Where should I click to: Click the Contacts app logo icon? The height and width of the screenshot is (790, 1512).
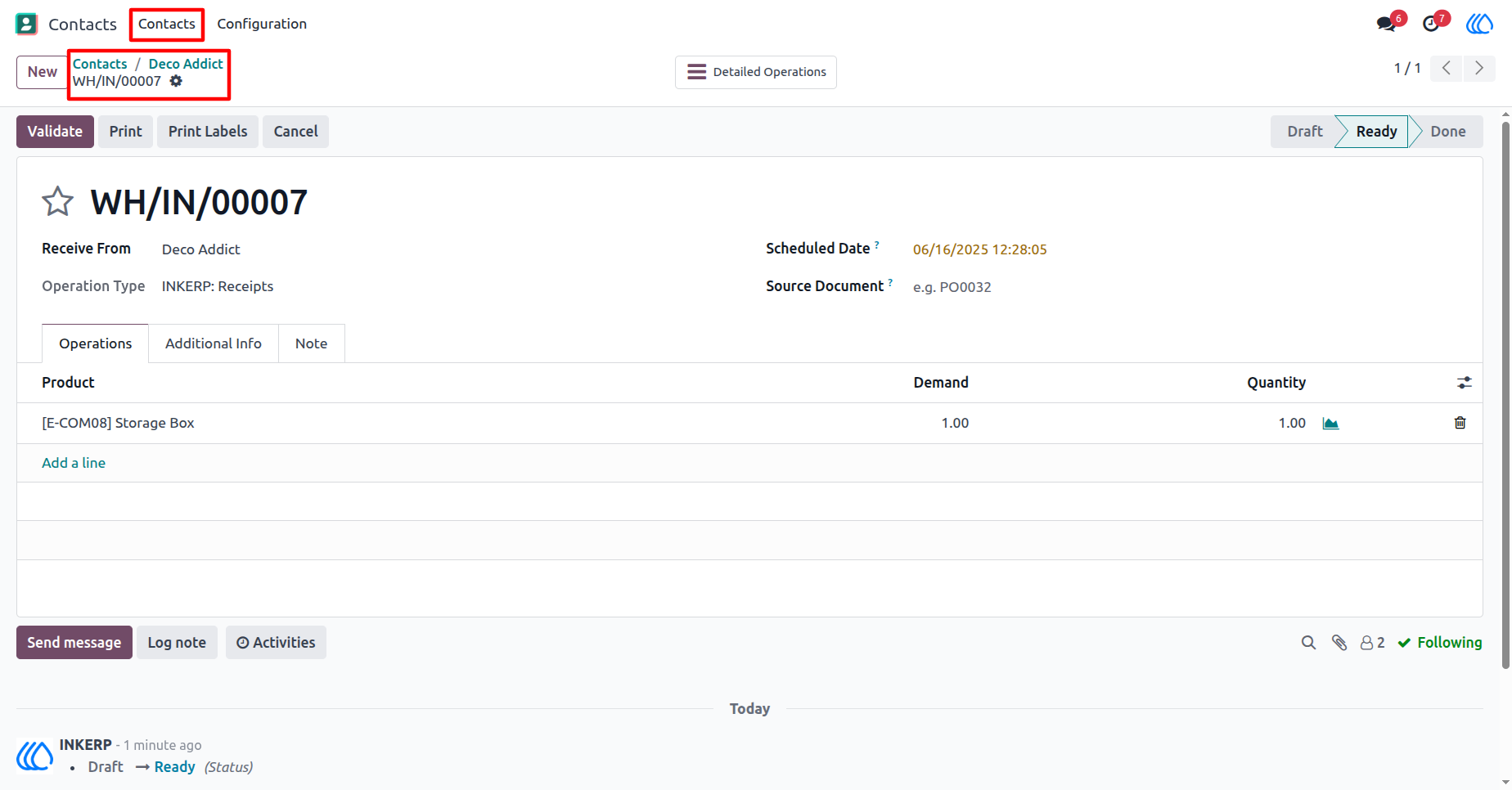point(26,24)
